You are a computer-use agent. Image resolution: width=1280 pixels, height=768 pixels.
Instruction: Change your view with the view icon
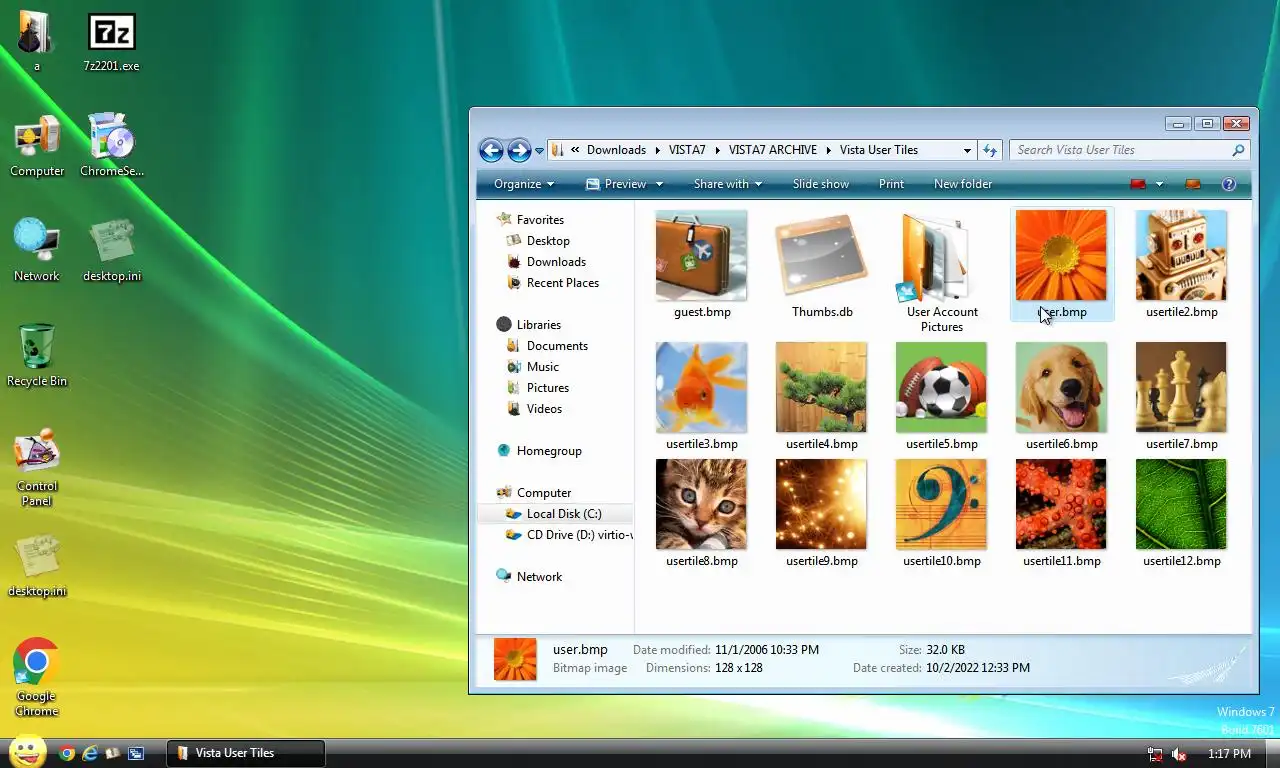tap(1138, 184)
